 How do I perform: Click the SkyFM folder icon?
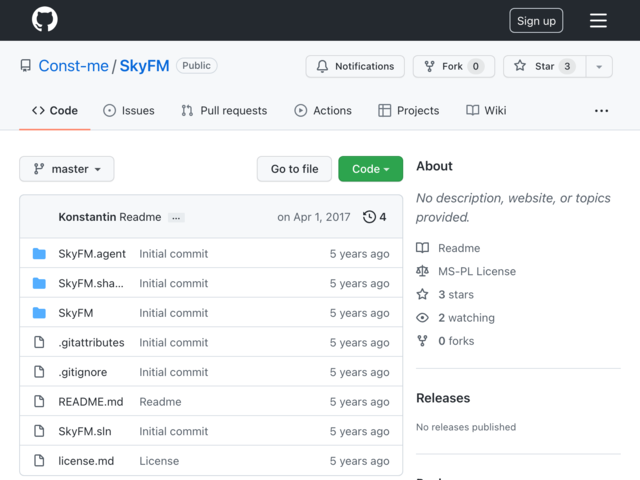(x=39, y=313)
